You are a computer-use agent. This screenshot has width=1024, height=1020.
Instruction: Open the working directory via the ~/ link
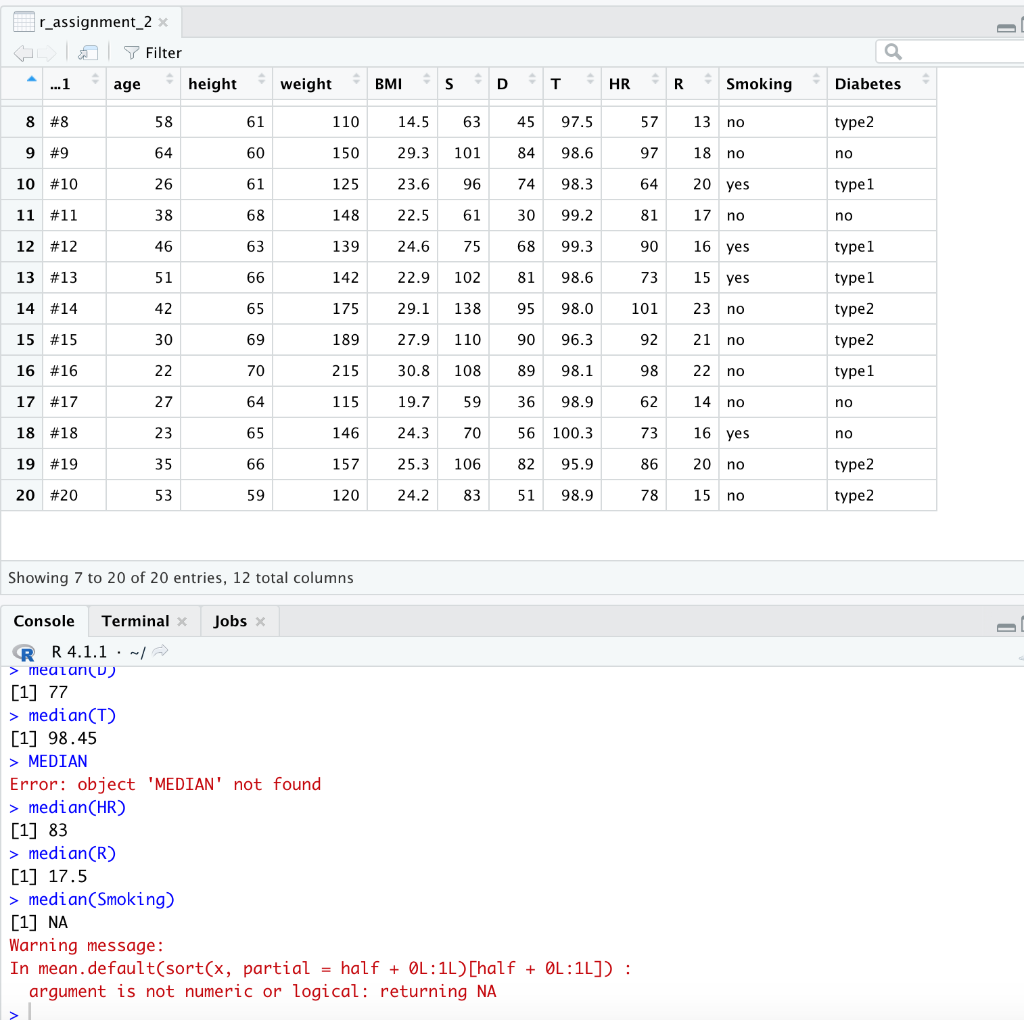(136, 652)
